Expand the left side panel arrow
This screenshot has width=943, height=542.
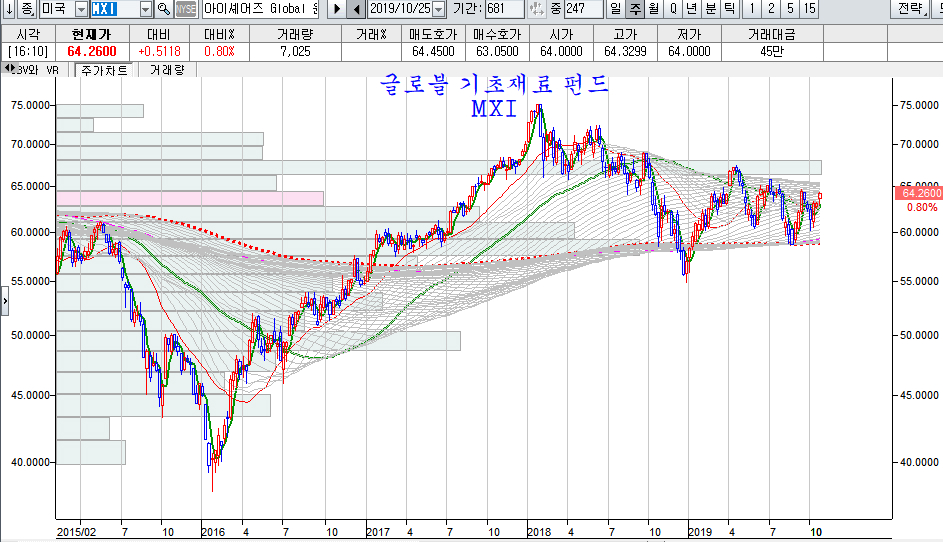coord(4,299)
